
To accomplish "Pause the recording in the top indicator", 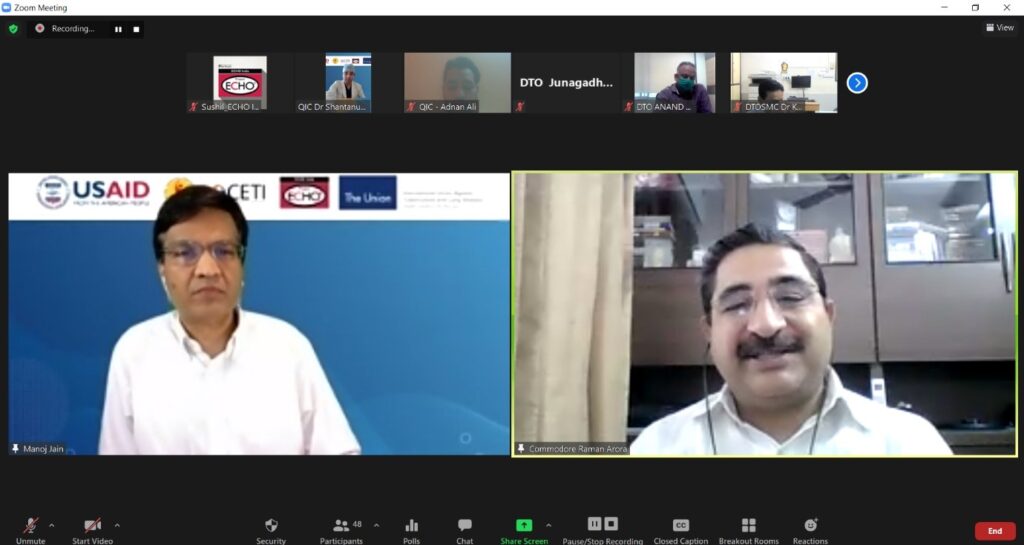I will click(118, 29).
